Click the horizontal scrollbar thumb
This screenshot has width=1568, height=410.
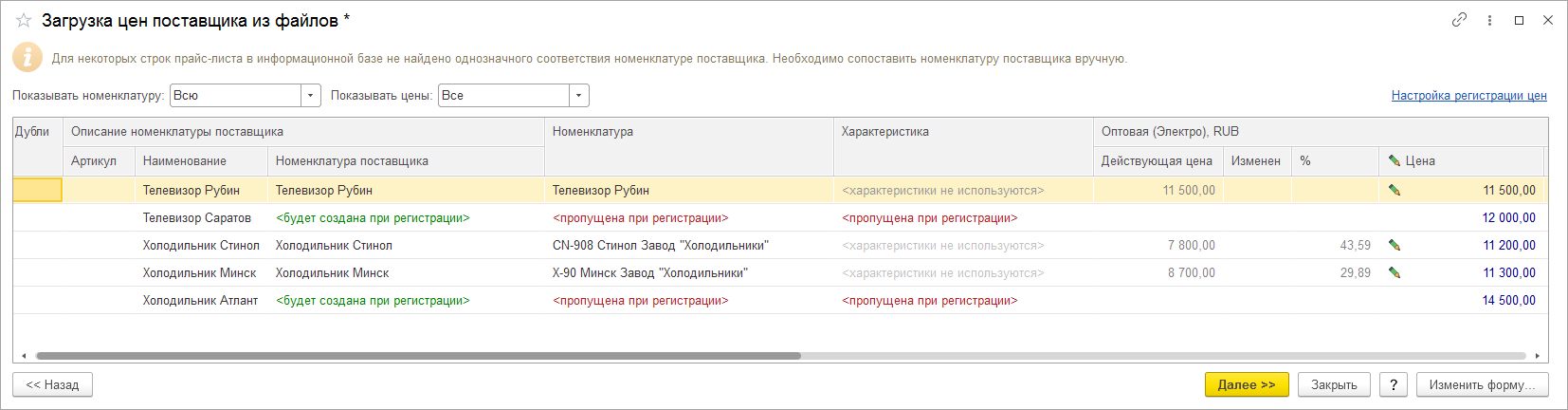417,356
